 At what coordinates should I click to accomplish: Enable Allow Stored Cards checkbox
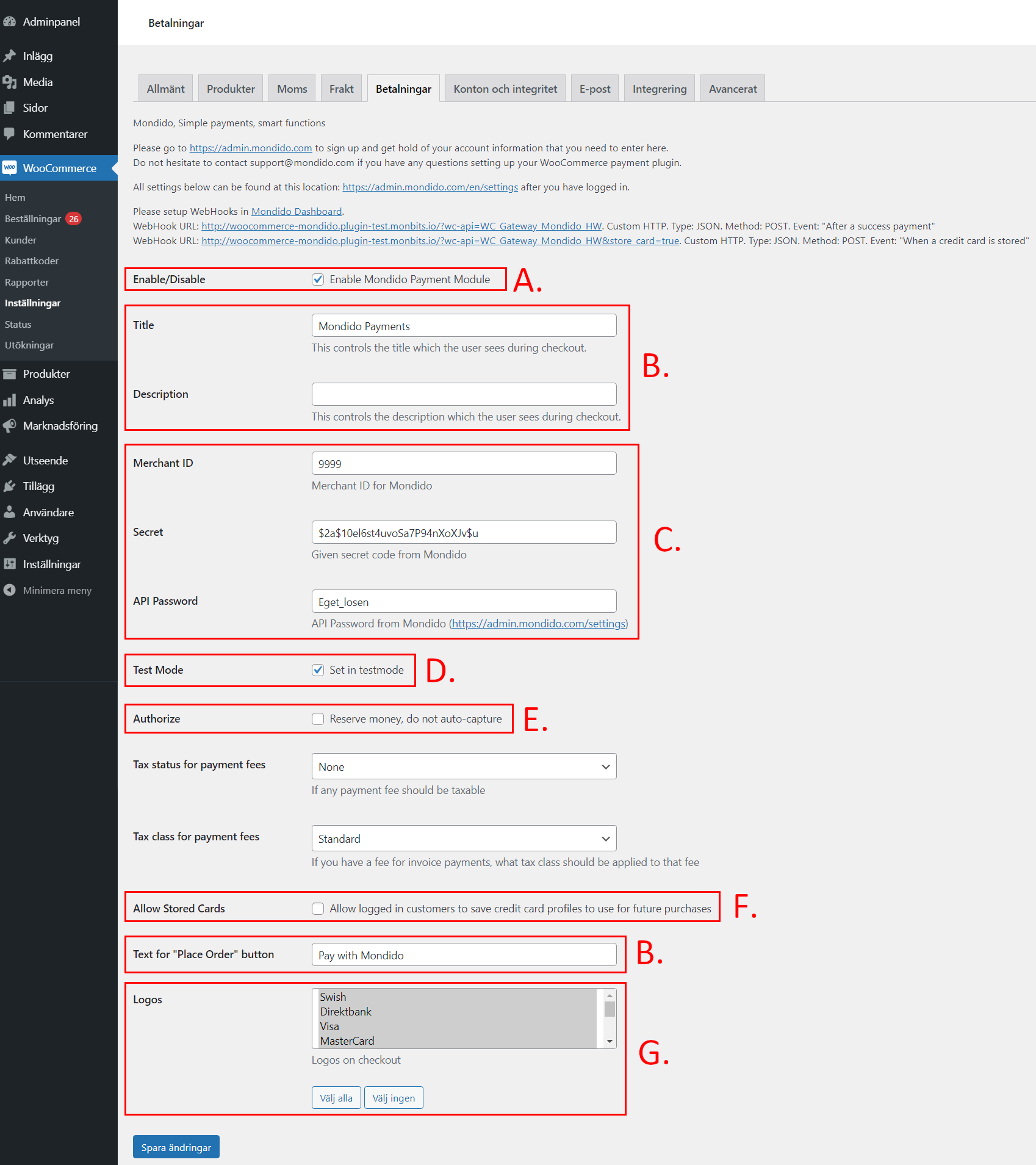click(x=318, y=909)
